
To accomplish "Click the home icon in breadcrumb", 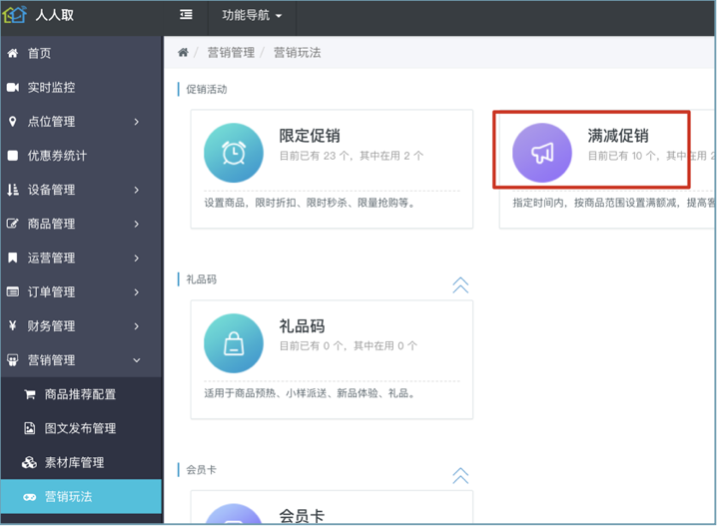I will [x=183, y=52].
